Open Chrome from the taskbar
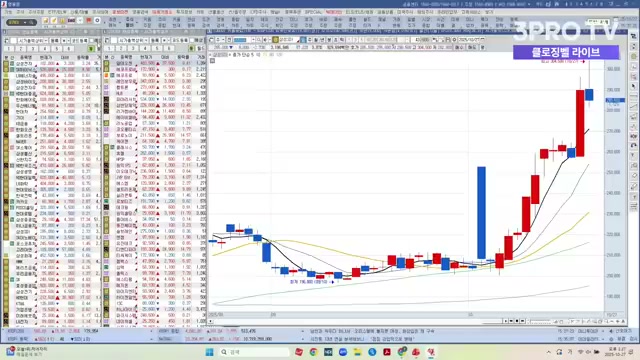This screenshot has height=360, width=640. tap(313, 352)
